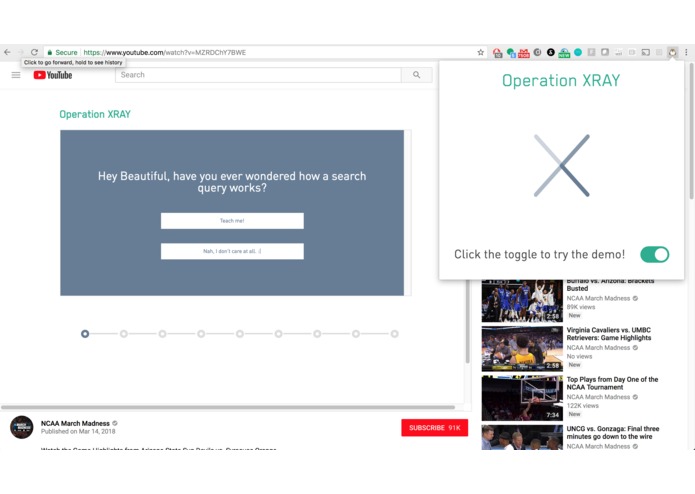Click the address bar URL

click(x=164, y=52)
